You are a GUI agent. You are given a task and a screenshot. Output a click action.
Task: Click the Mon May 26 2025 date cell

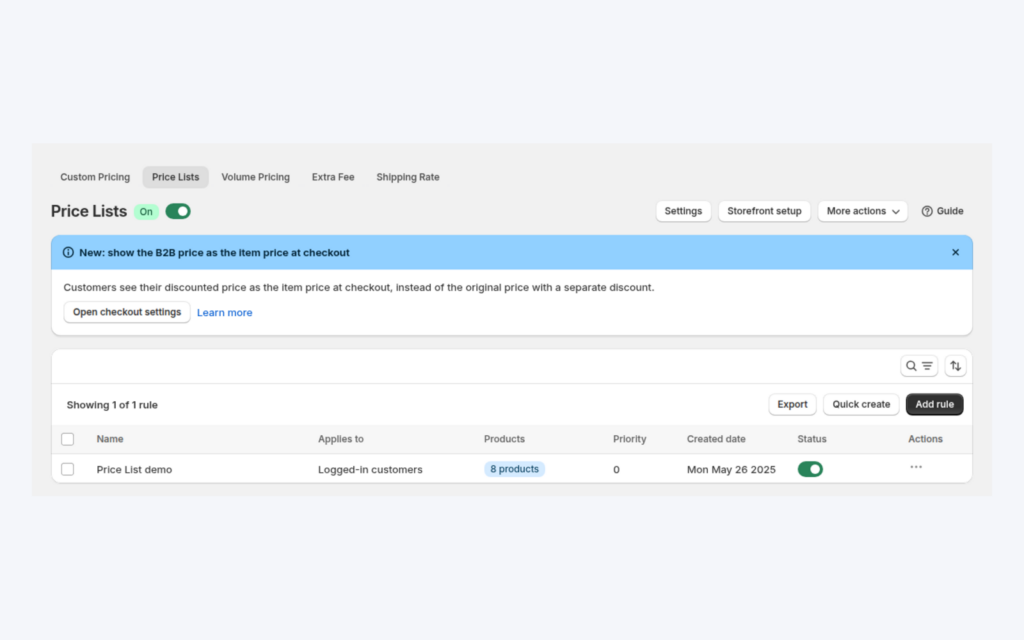click(x=731, y=470)
